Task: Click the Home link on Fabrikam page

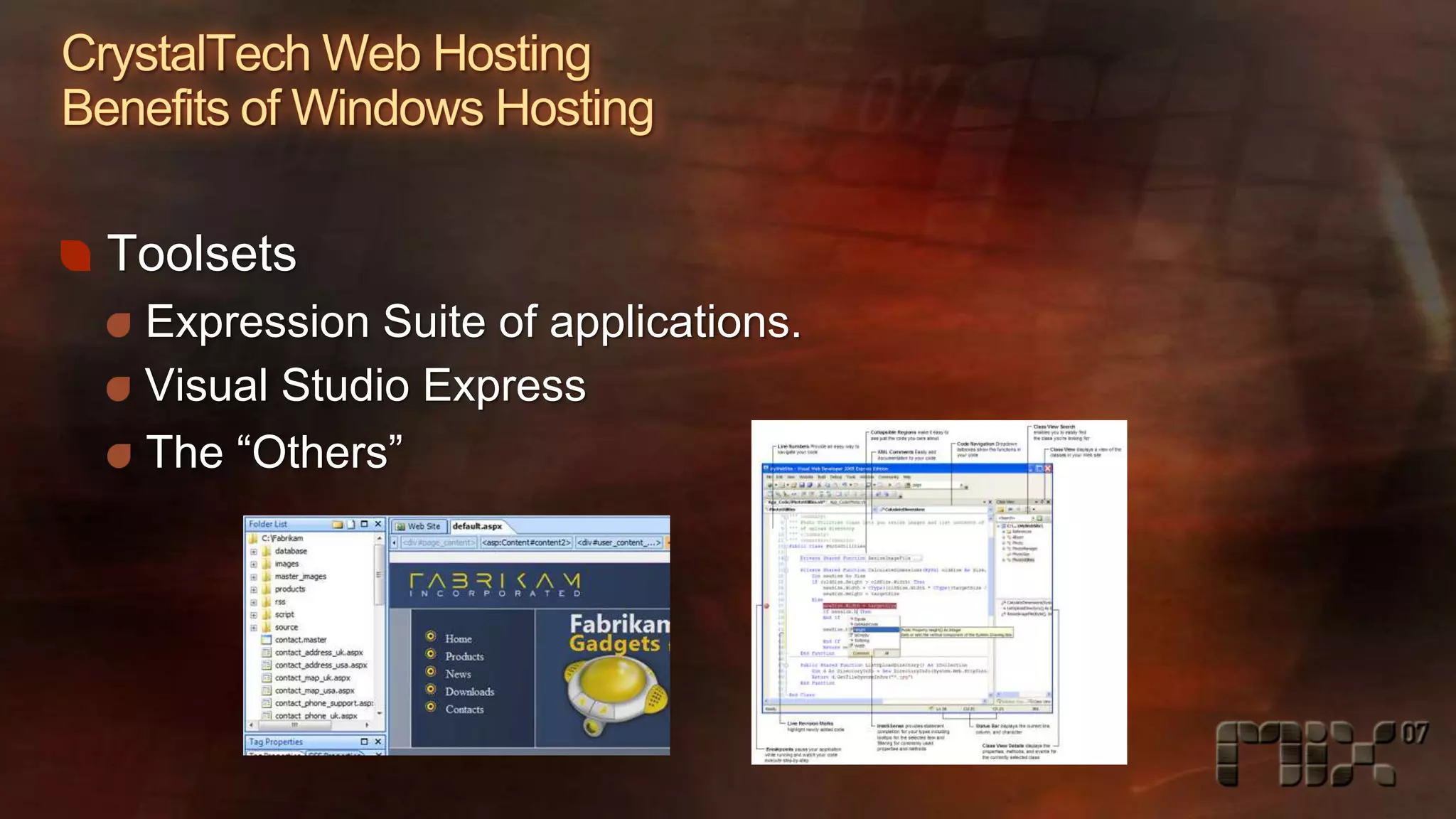Action: 459,638
